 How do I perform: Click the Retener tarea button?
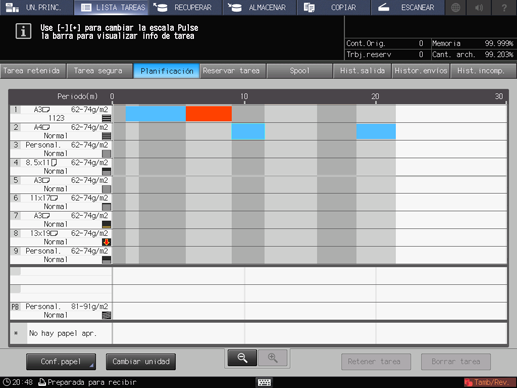coord(376,362)
